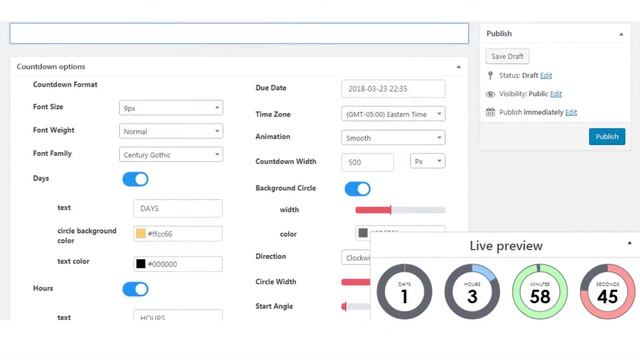Click the black #000000 text color swatch
Viewport: 640px width, 360px height.
[x=140, y=264]
